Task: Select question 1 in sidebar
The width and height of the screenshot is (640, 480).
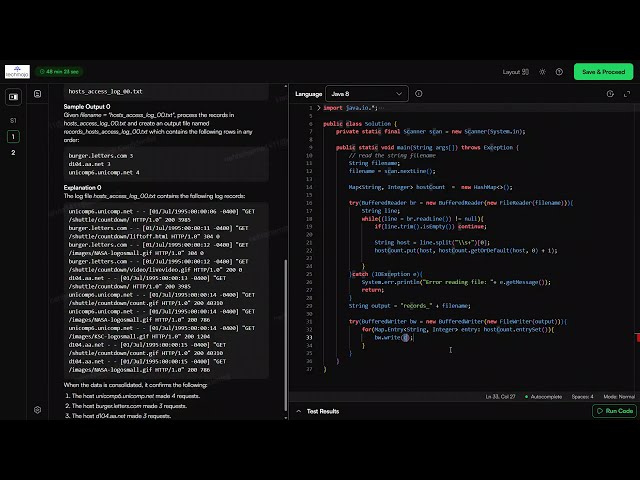Action: [x=13, y=136]
